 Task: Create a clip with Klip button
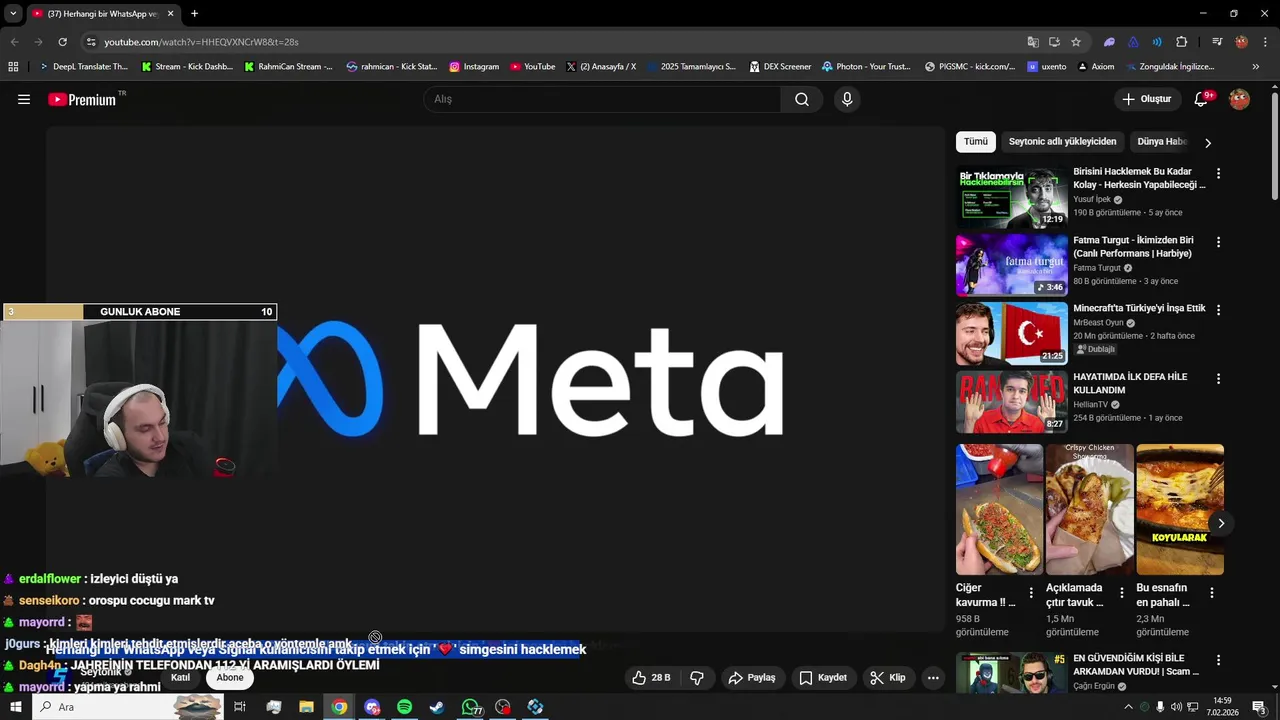888,678
